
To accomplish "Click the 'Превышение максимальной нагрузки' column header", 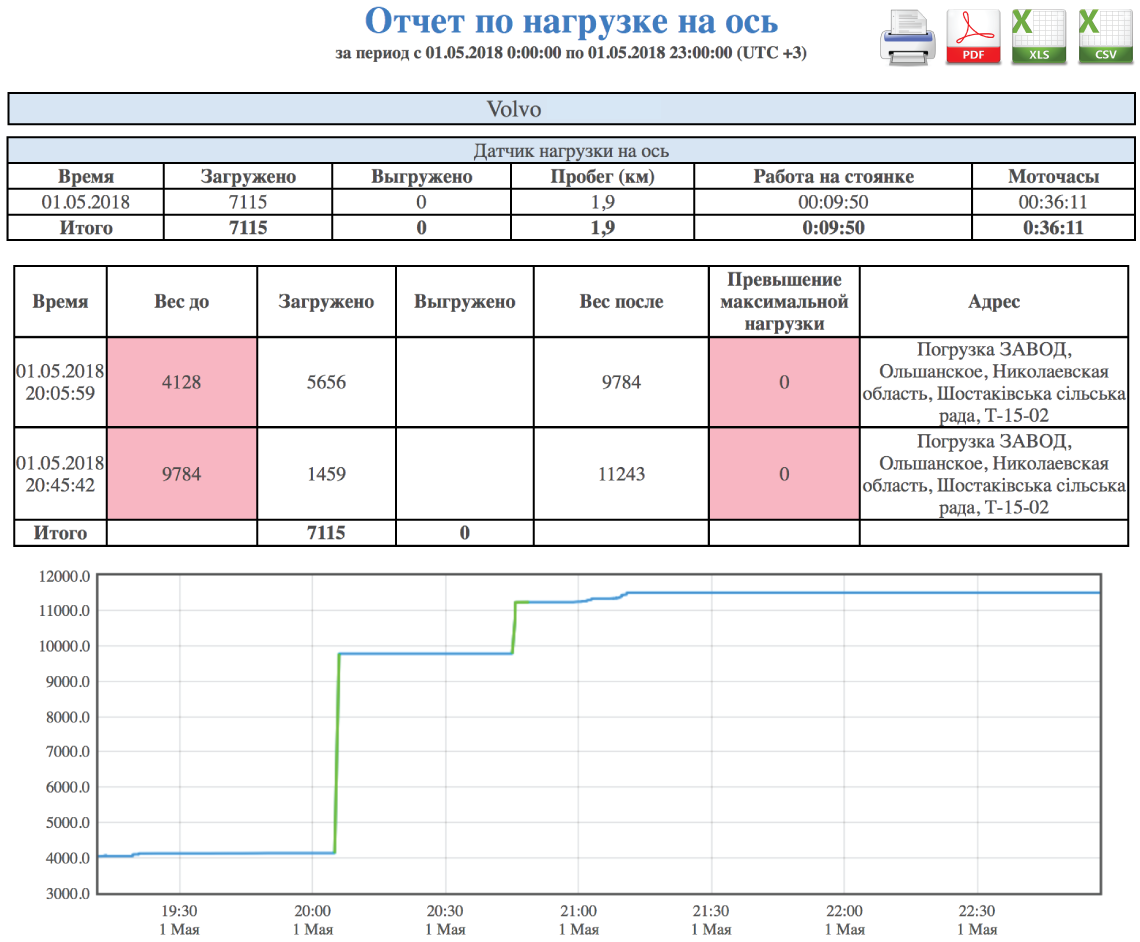I will [784, 301].
